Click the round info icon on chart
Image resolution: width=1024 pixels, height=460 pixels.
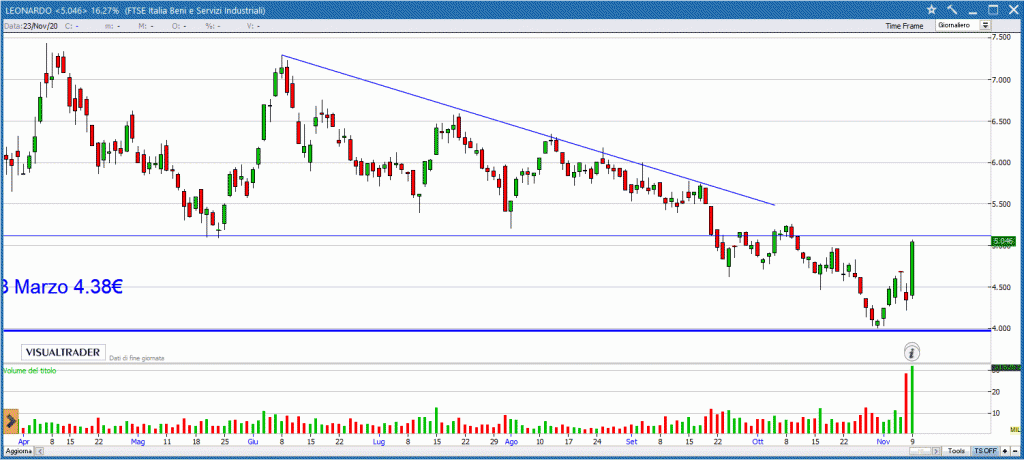point(912,353)
